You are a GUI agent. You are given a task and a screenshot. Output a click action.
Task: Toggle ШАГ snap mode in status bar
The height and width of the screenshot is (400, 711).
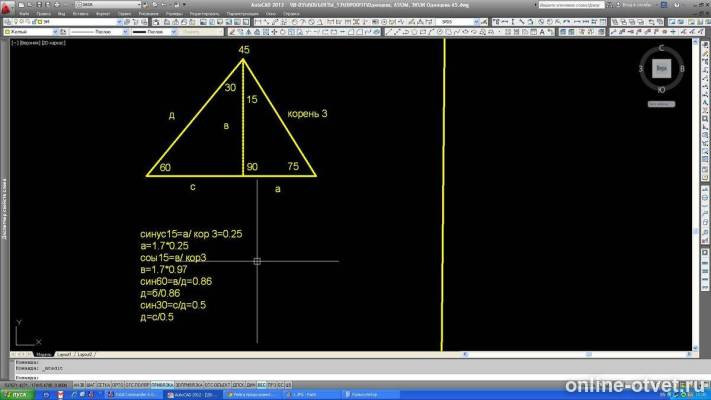point(90,385)
